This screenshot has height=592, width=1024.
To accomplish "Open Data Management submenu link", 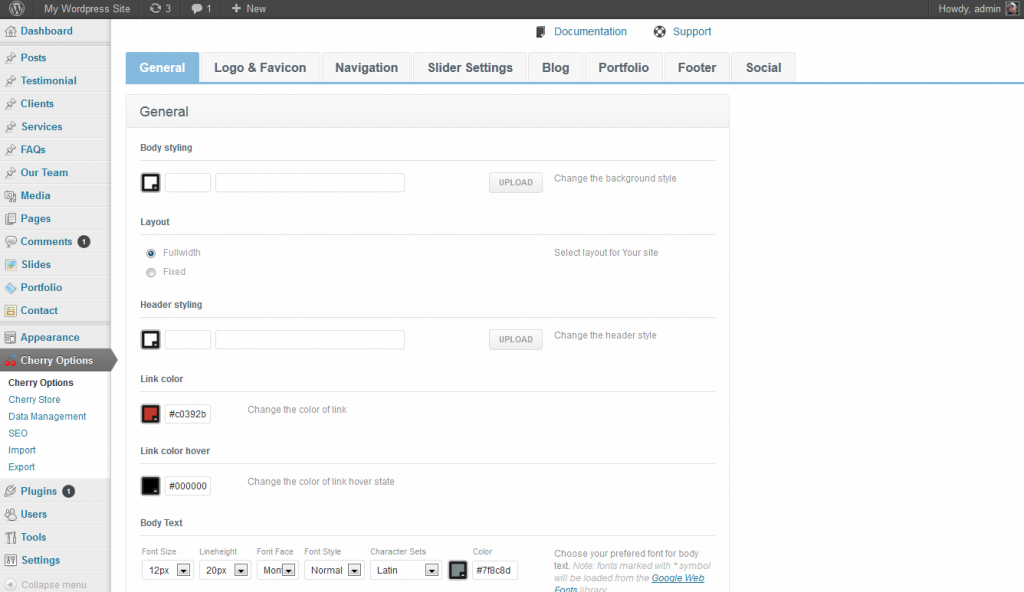I will click(x=47, y=416).
